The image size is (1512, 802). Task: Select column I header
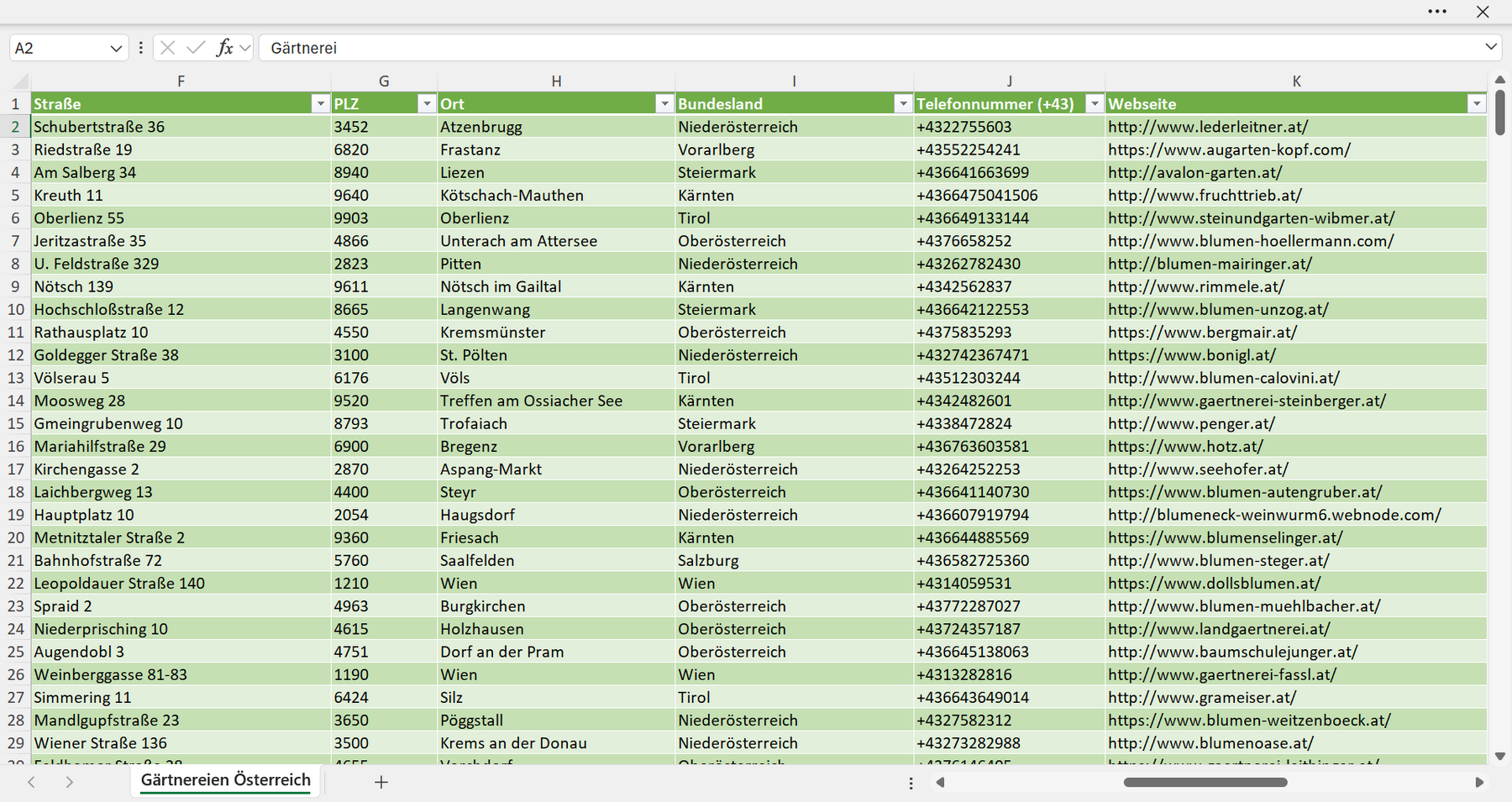click(x=794, y=81)
